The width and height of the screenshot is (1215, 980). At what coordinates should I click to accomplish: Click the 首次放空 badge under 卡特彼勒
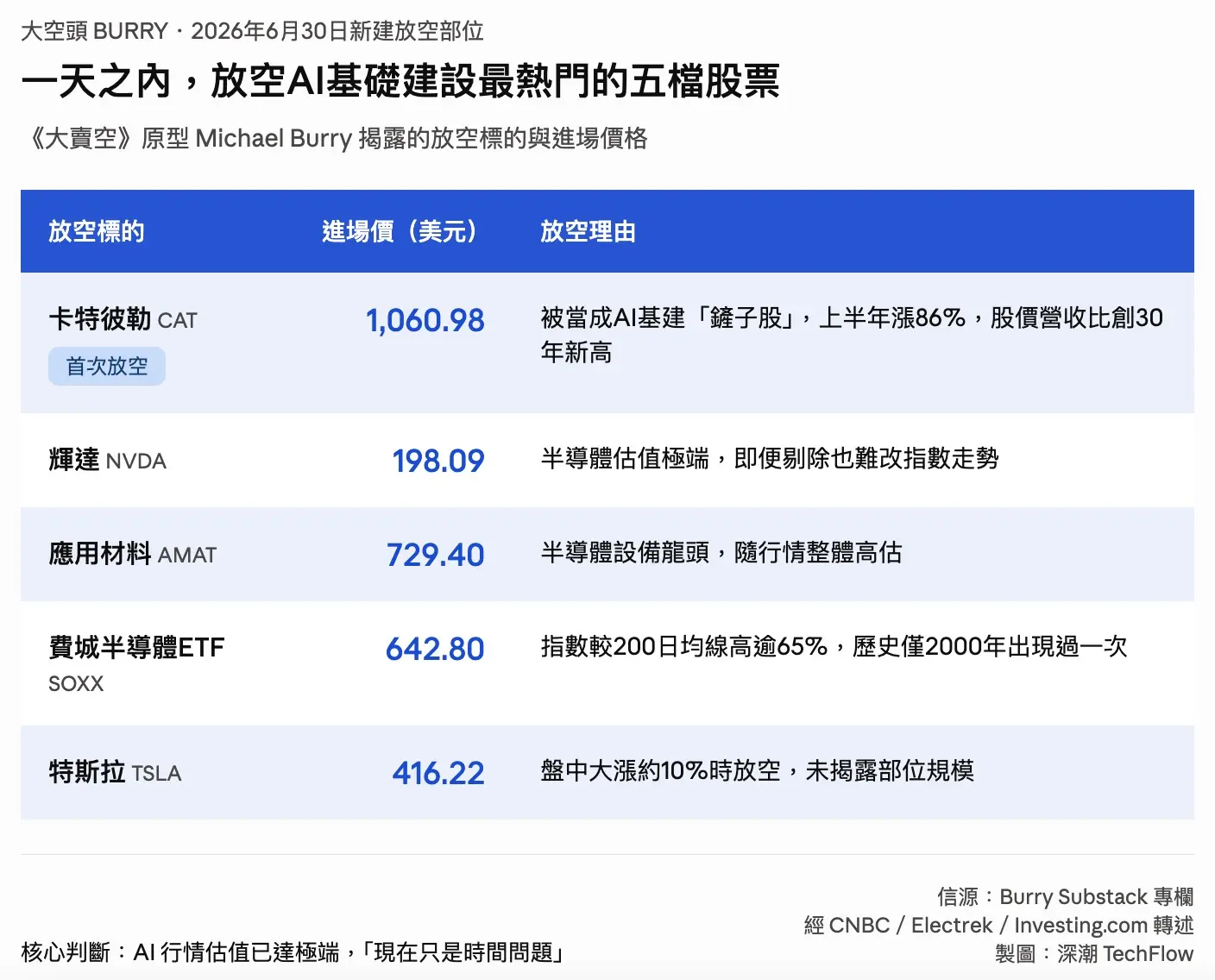click(x=107, y=367)
